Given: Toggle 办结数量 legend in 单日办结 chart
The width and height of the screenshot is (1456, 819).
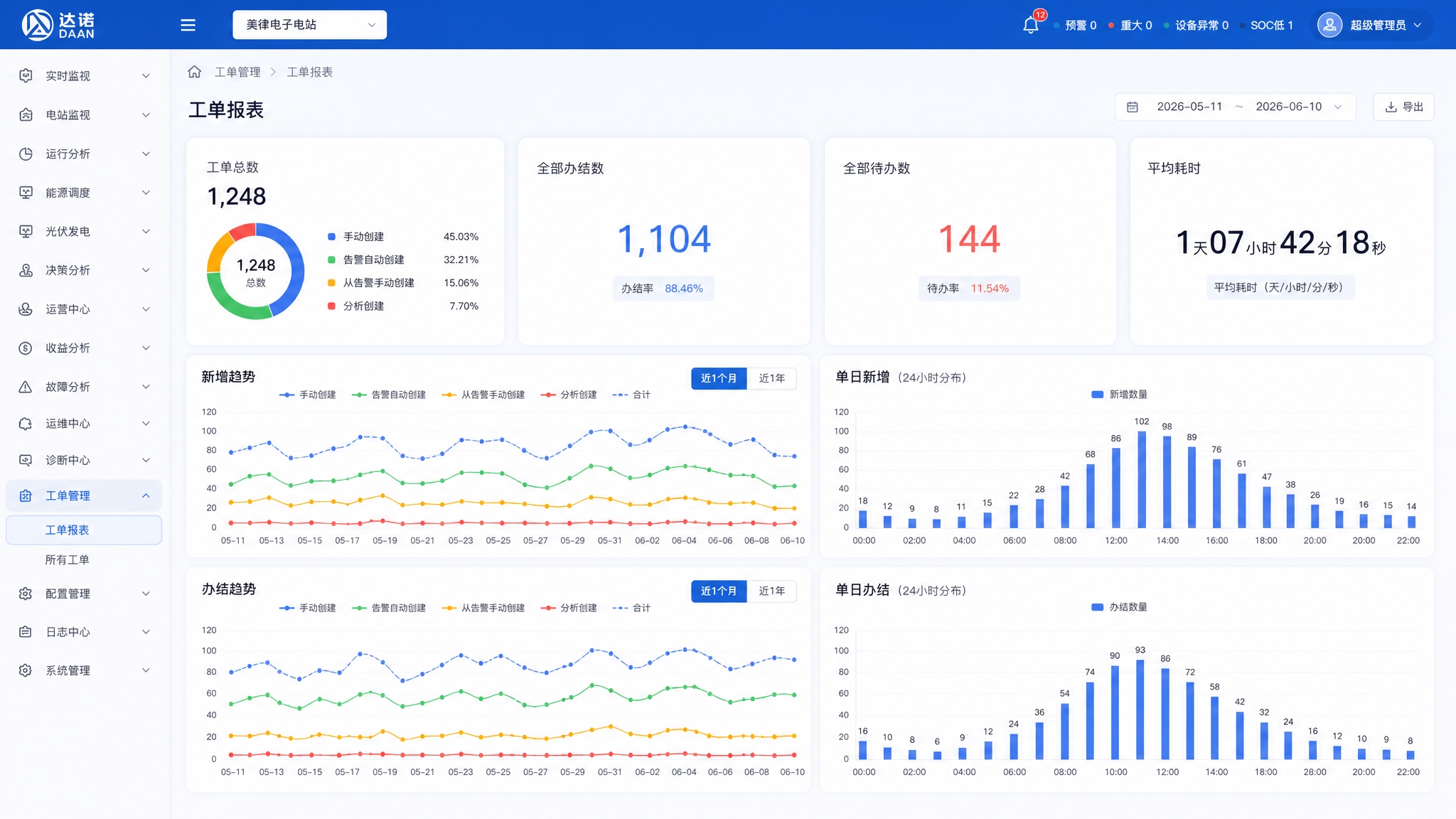Looking at the screenshot, I should coord(1119,607).
